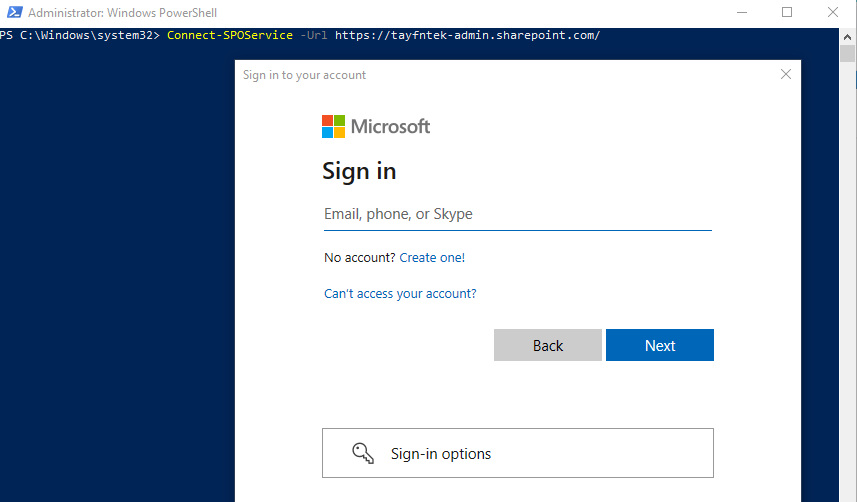The image size is (857, 502).
Task: Click the tayfntek-admin.sharepoint.com URL text
Action: coord(467,35)
